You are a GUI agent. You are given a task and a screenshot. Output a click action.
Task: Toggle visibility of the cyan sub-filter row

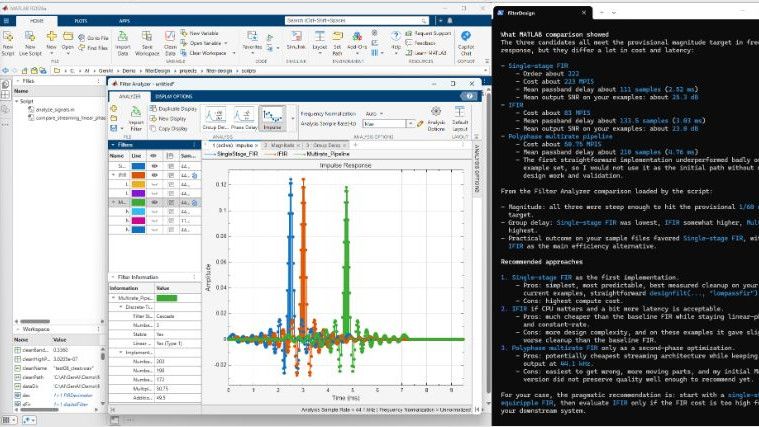pyautogui.click(x=154, y=212)
